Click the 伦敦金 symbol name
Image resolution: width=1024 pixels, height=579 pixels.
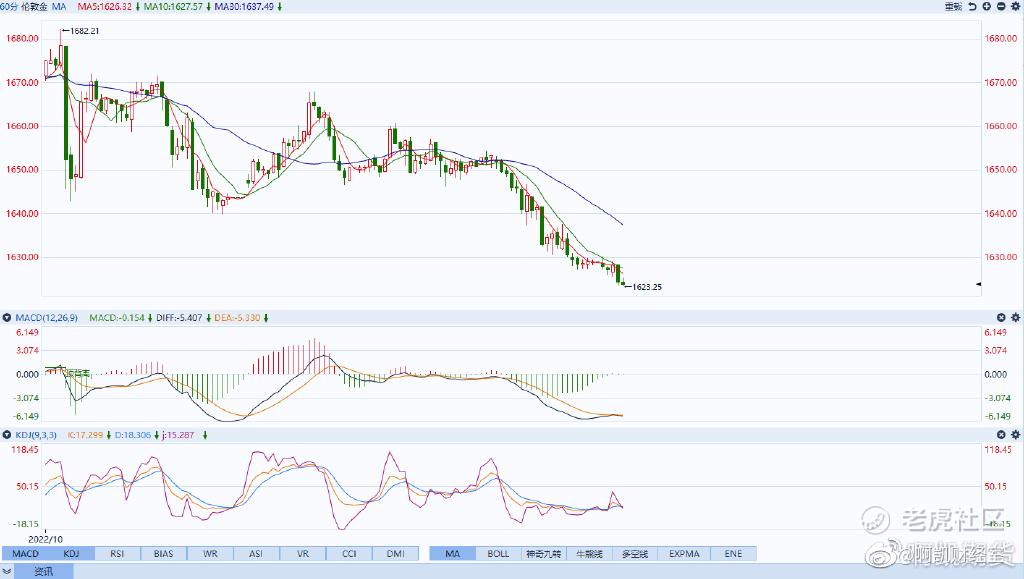click(35, 7)
